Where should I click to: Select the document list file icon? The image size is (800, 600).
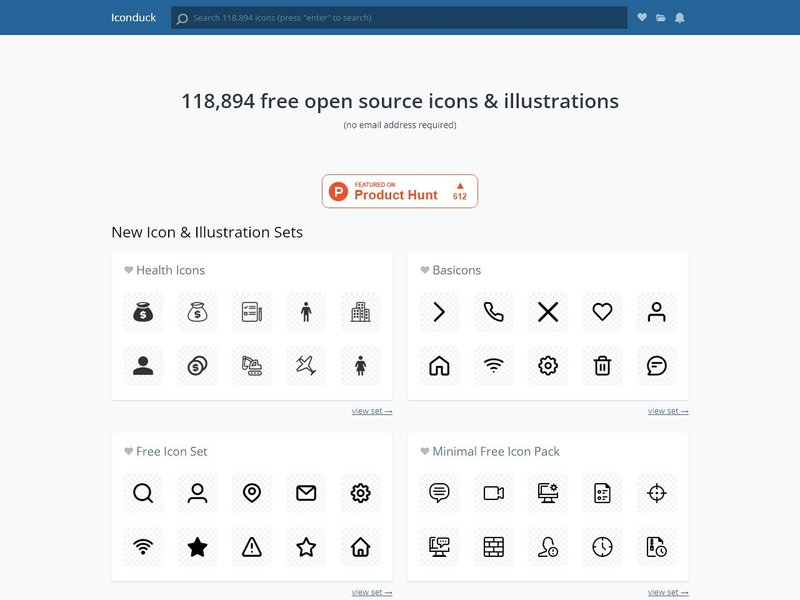click(602, 493)
